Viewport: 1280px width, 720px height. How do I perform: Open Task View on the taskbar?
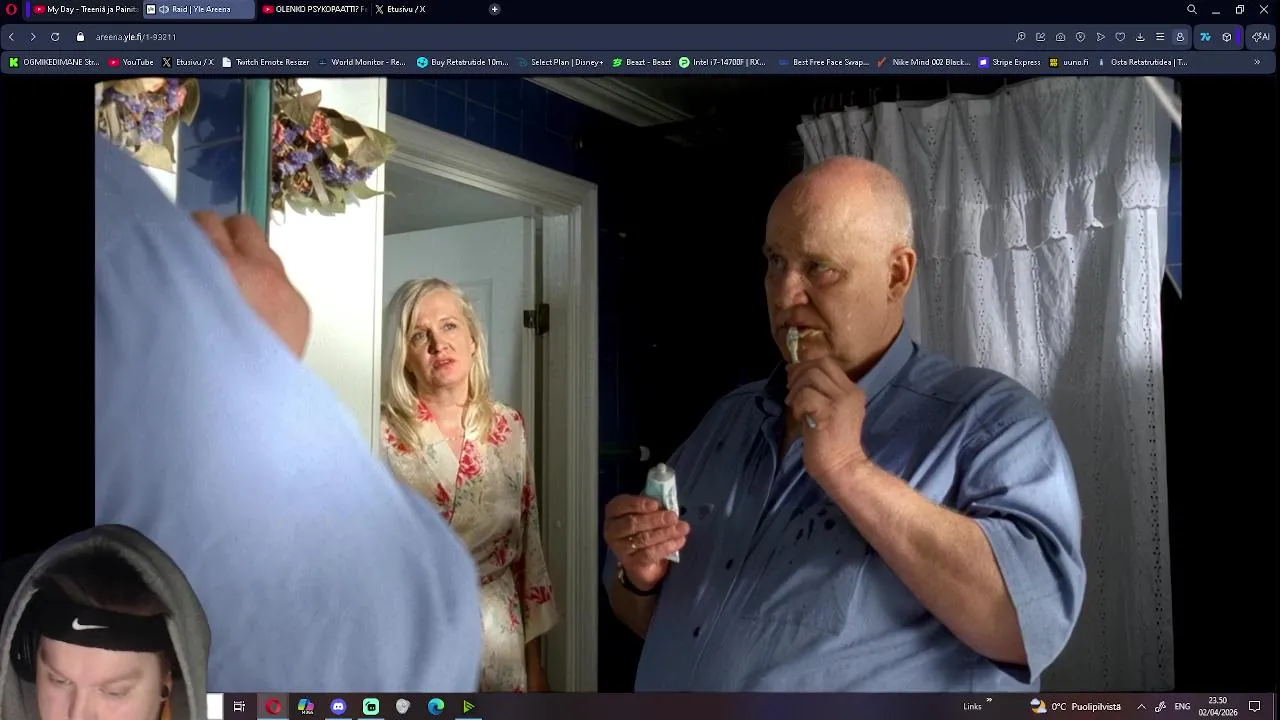click(239, 707)
